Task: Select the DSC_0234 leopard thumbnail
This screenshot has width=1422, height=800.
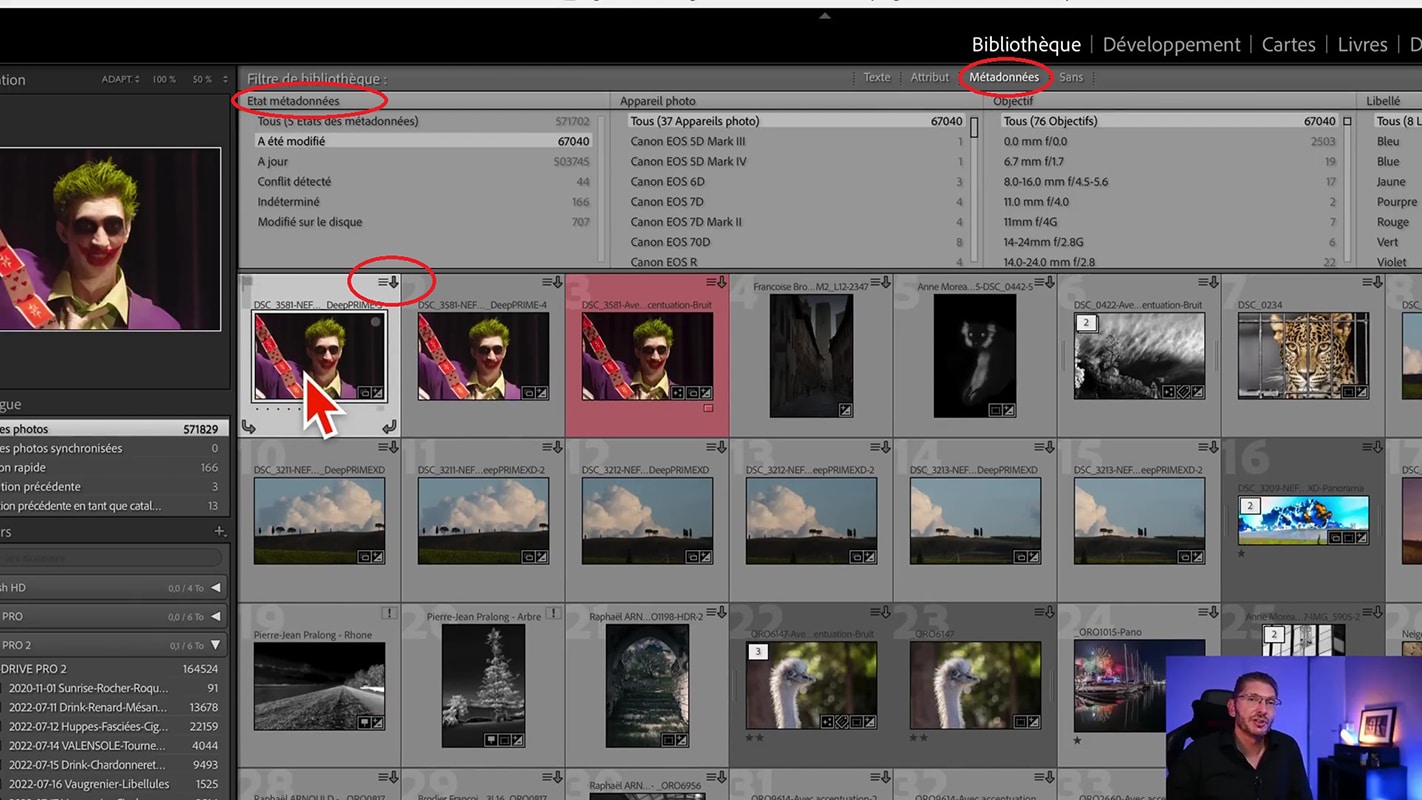Action: pyautogui.click(x=1303, y=355)
